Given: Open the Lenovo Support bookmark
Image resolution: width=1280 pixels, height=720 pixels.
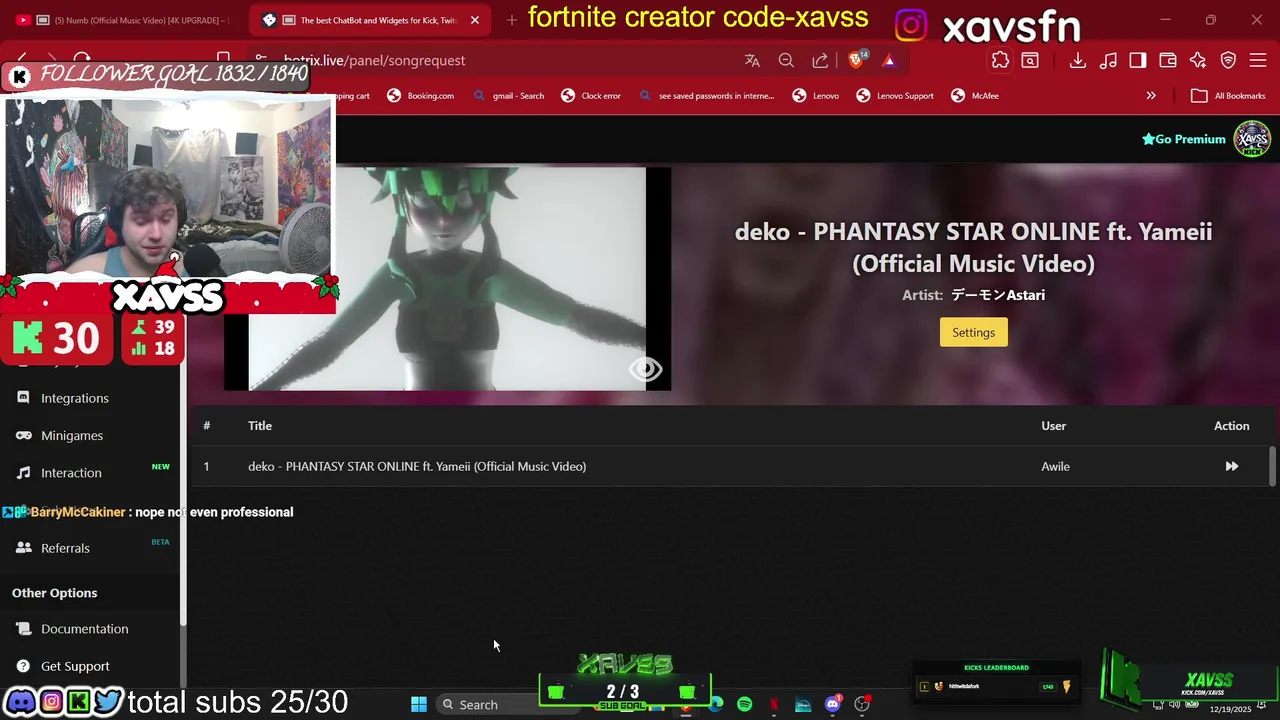Looking at the screenshot, I should (895, 96).
